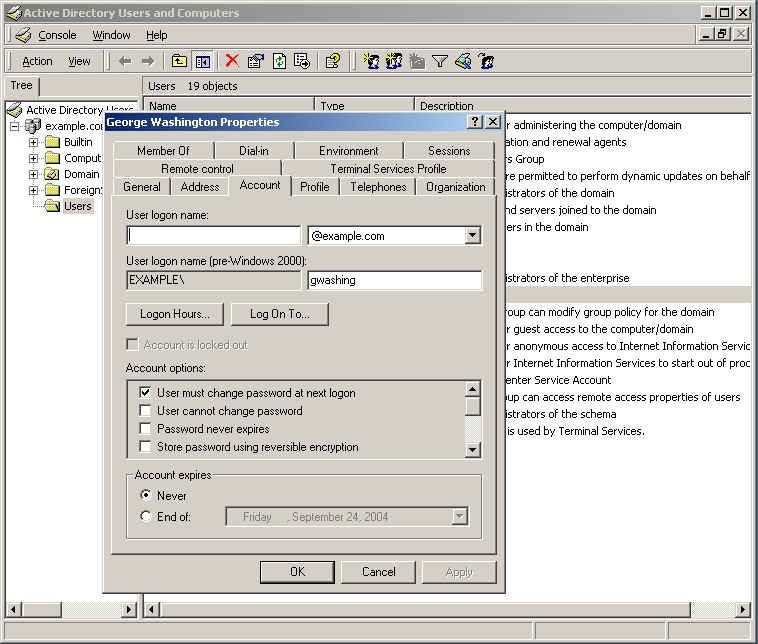This screenshot has width=758, height=644.
Task: Expand the ForeignSecurityPrincipals tree node
Action: (x=33, y=190)
